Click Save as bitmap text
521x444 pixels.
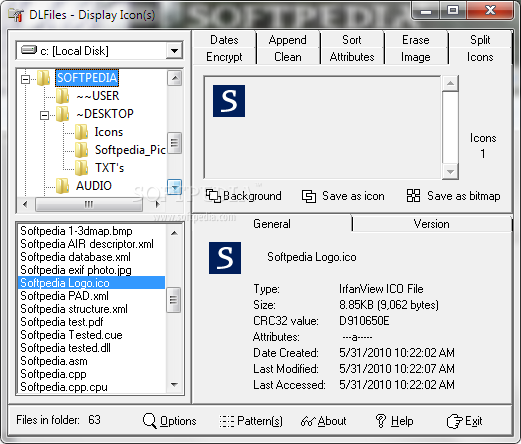click(x=464, y=196)
